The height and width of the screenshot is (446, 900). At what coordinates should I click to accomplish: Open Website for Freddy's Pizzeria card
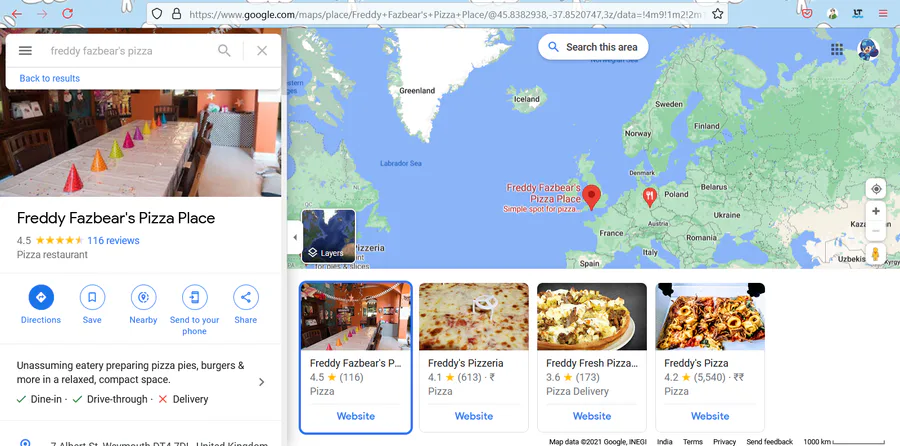coord(474,416)
